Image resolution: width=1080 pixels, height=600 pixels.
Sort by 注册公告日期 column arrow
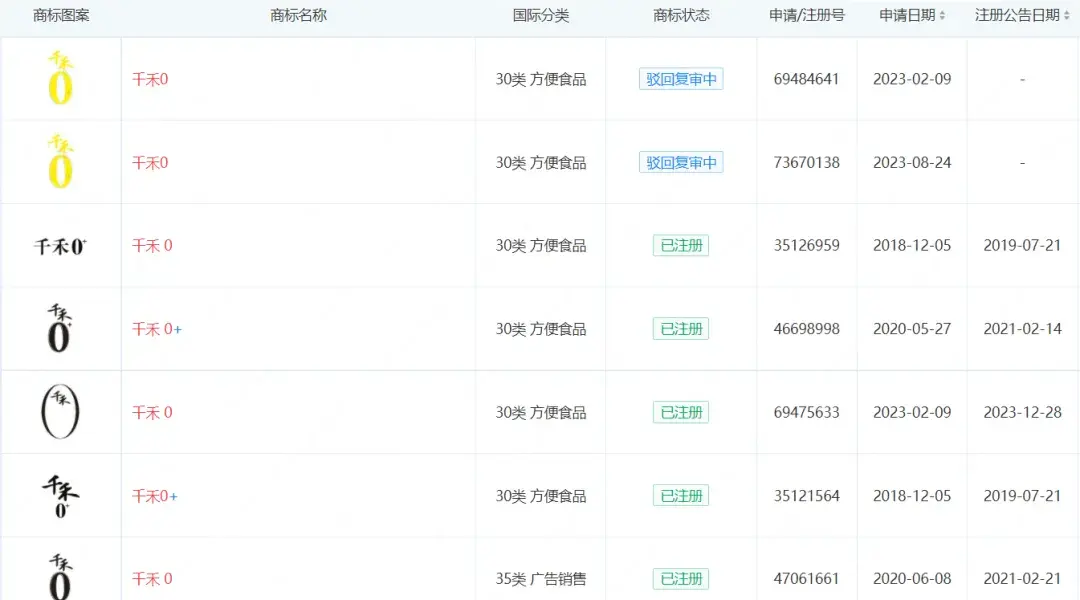(x=1066, y=15)
